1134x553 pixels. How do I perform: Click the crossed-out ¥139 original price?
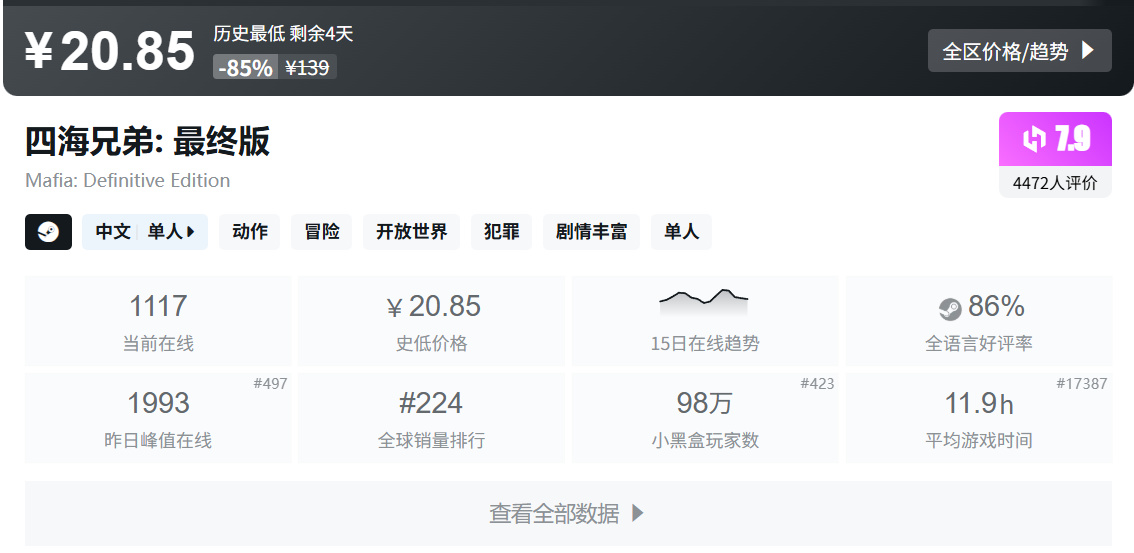307,67
